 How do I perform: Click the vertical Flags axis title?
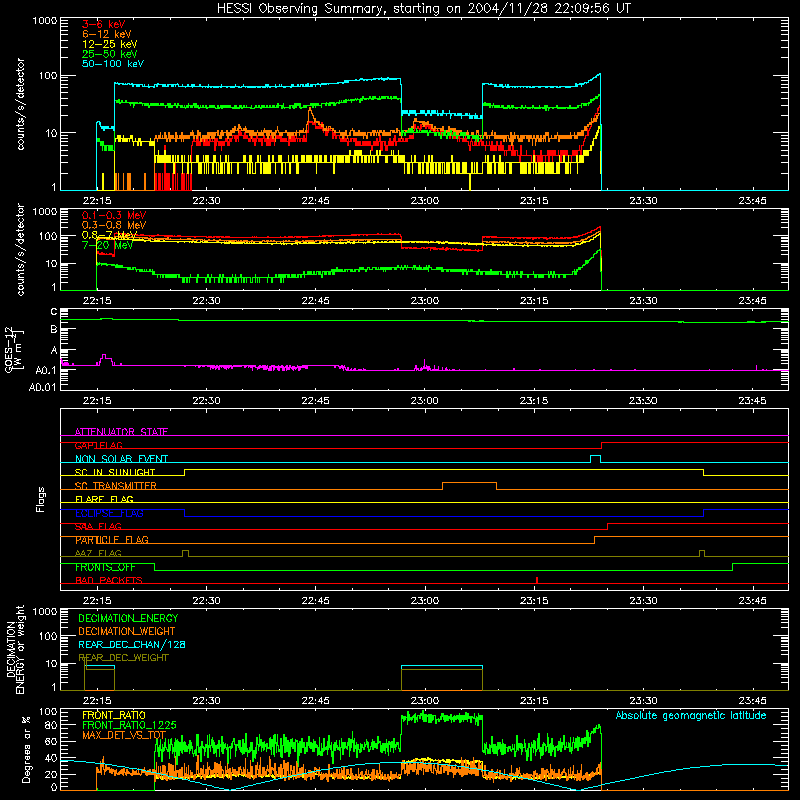coord(41,499)
